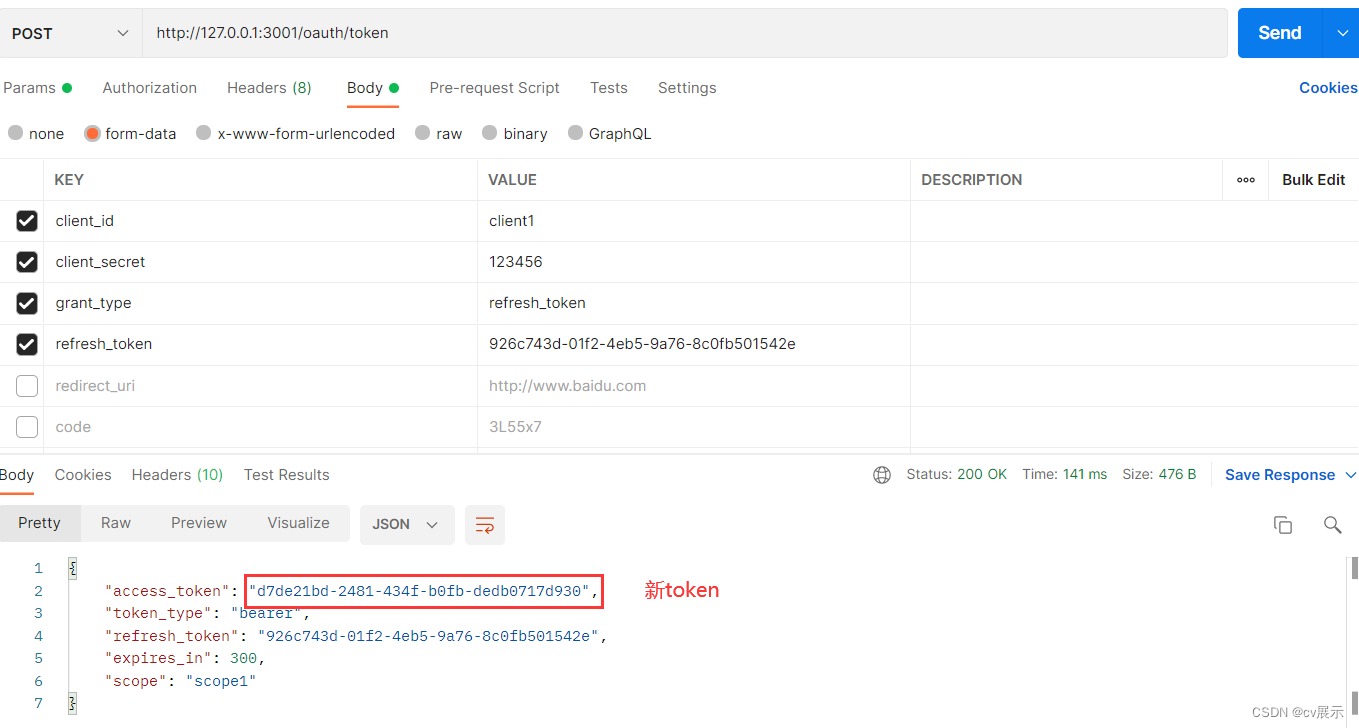Click the redirect_uri key cell
1359x728 pixels.
point(260,386)
